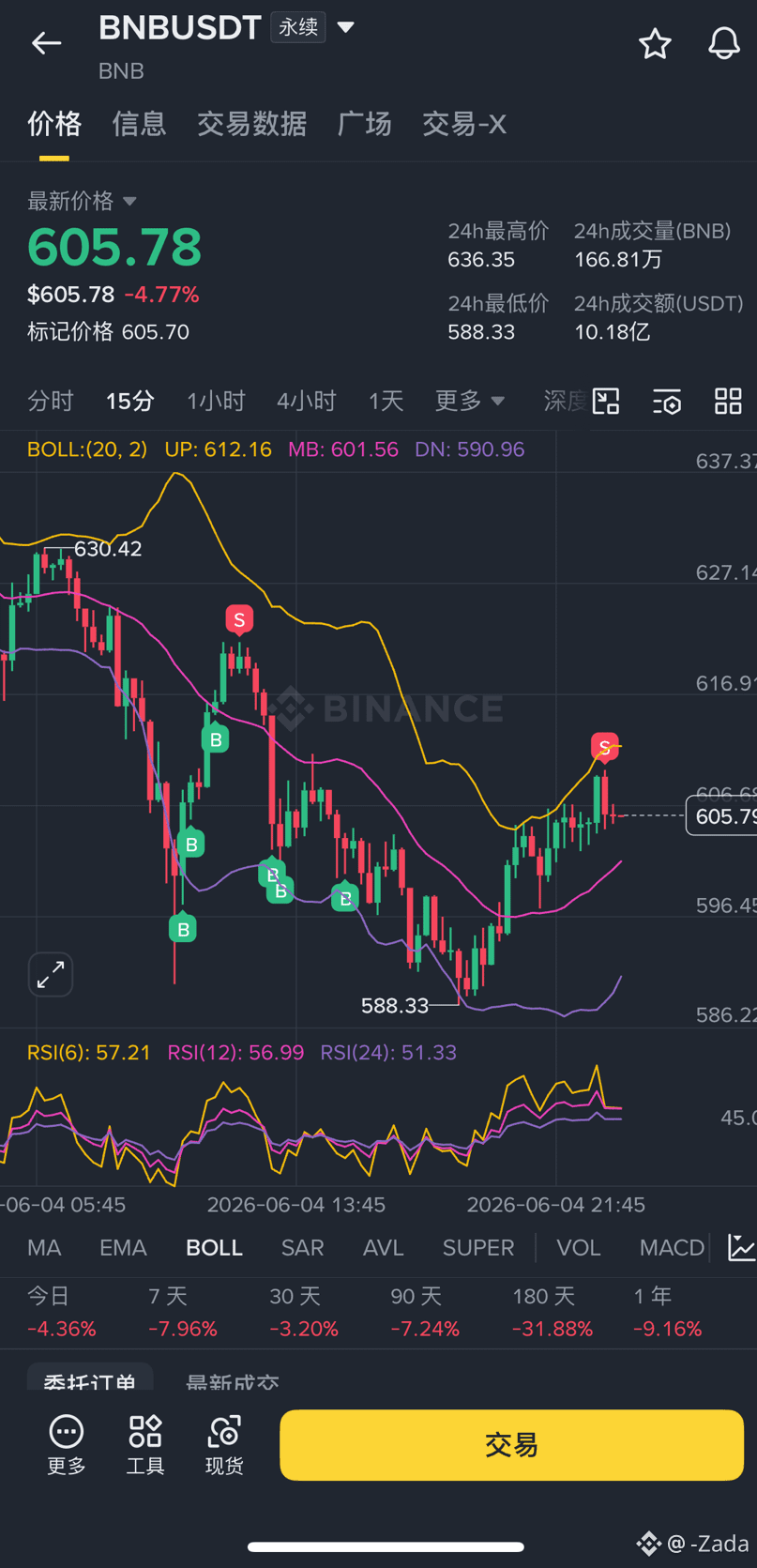The image size is (757, 1568).
Task: Select 1小时 timeframe
Action: pos(216,401)
